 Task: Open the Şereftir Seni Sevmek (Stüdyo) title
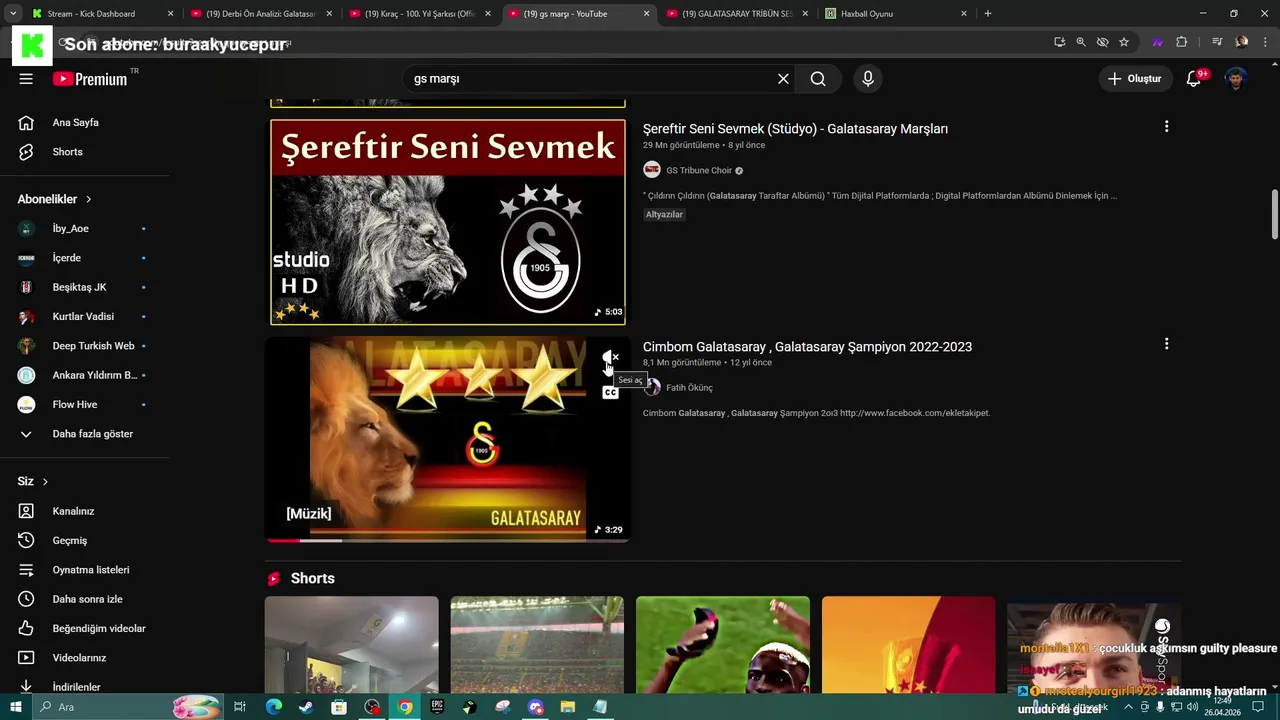[x=795, y=129]
